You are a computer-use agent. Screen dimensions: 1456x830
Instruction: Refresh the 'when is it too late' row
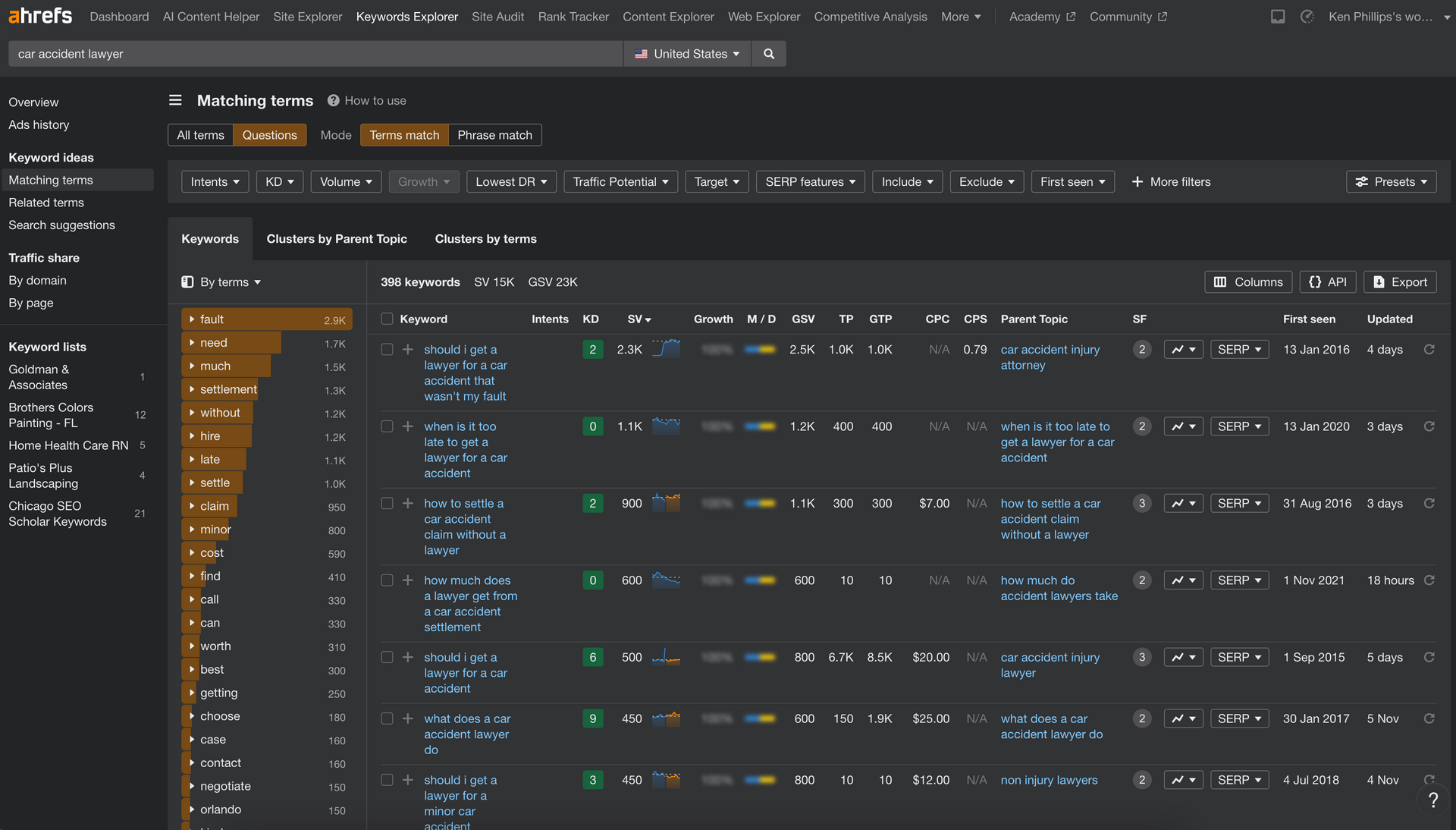1429,426
